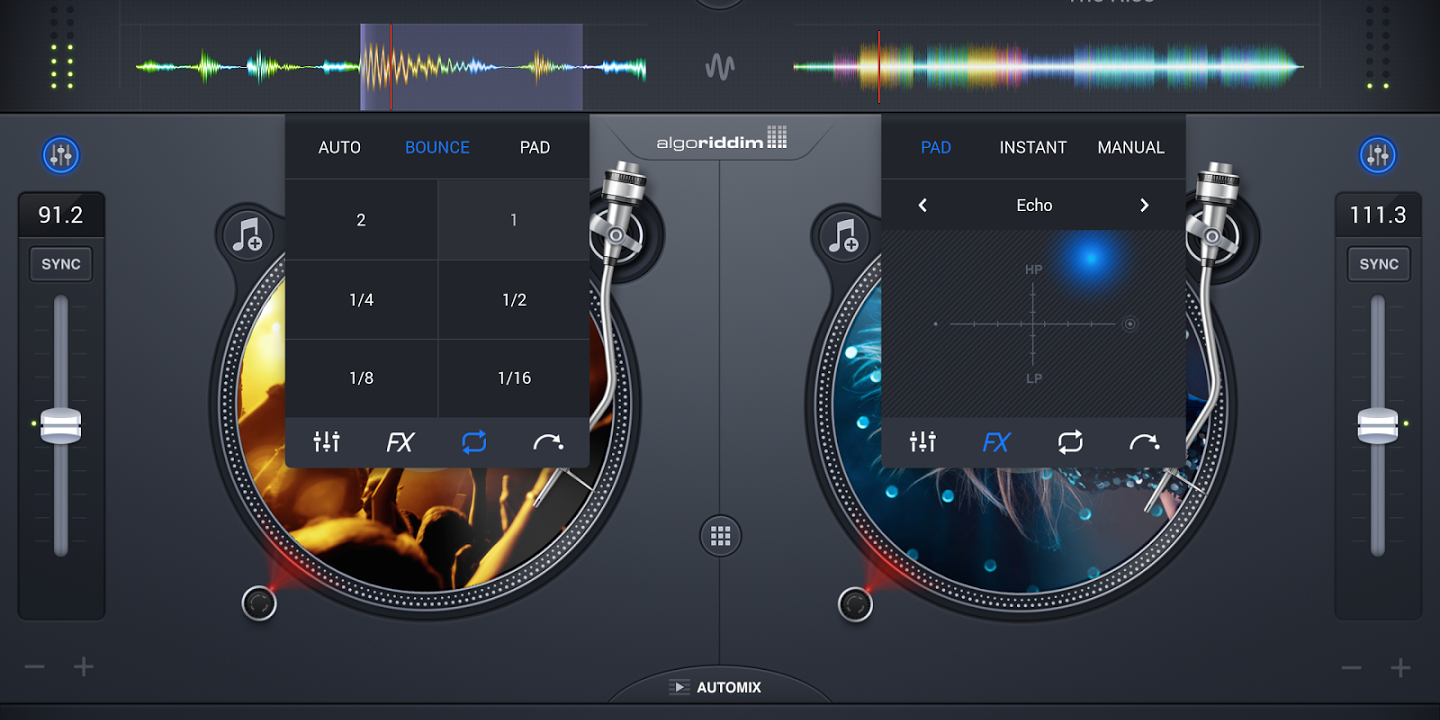Switch to previous effect before Echo
1440x720 pixels.
click(922, 205)
